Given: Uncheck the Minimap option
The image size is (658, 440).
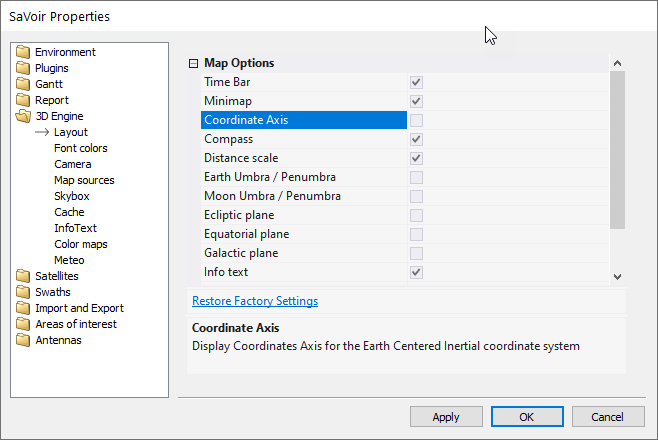Looking at the screenshot, I should [416, 101].
